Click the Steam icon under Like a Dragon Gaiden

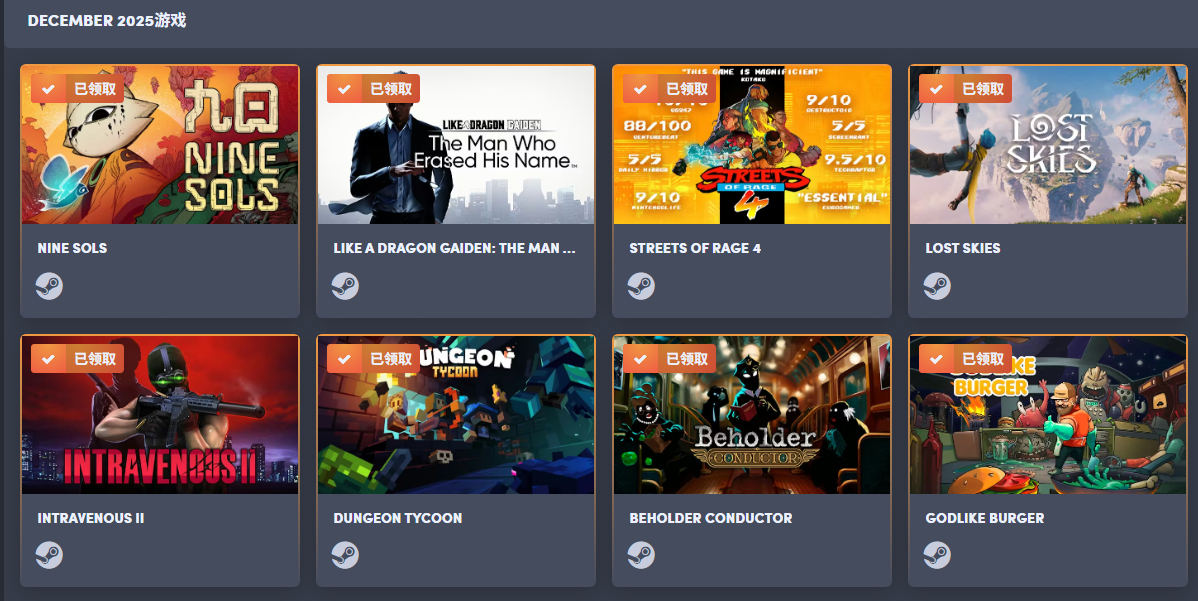(x=345, y=286)
